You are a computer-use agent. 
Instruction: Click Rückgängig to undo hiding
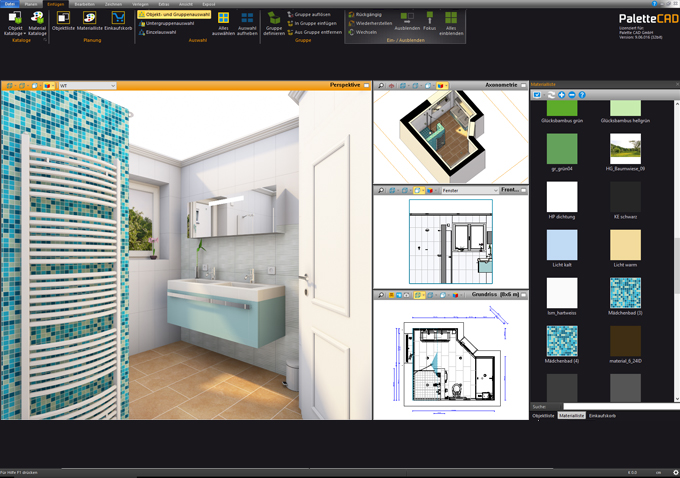366,15
